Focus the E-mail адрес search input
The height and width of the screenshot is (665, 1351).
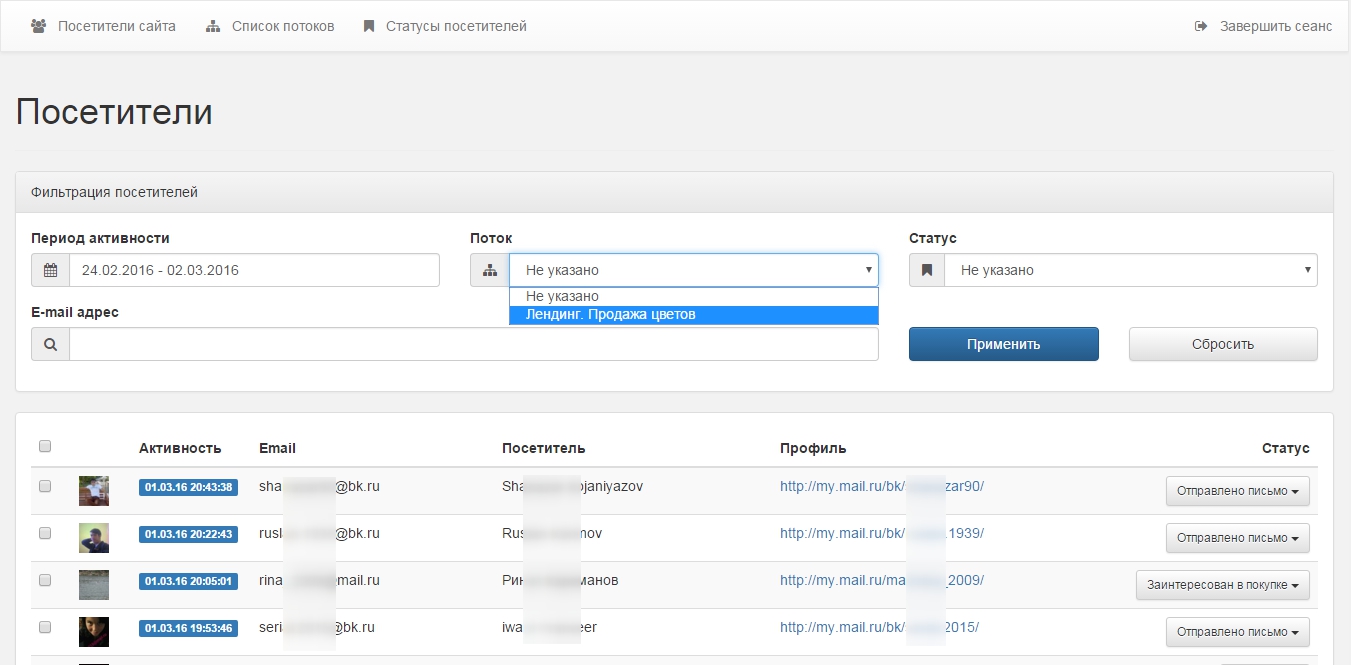[x=473, y=344]
